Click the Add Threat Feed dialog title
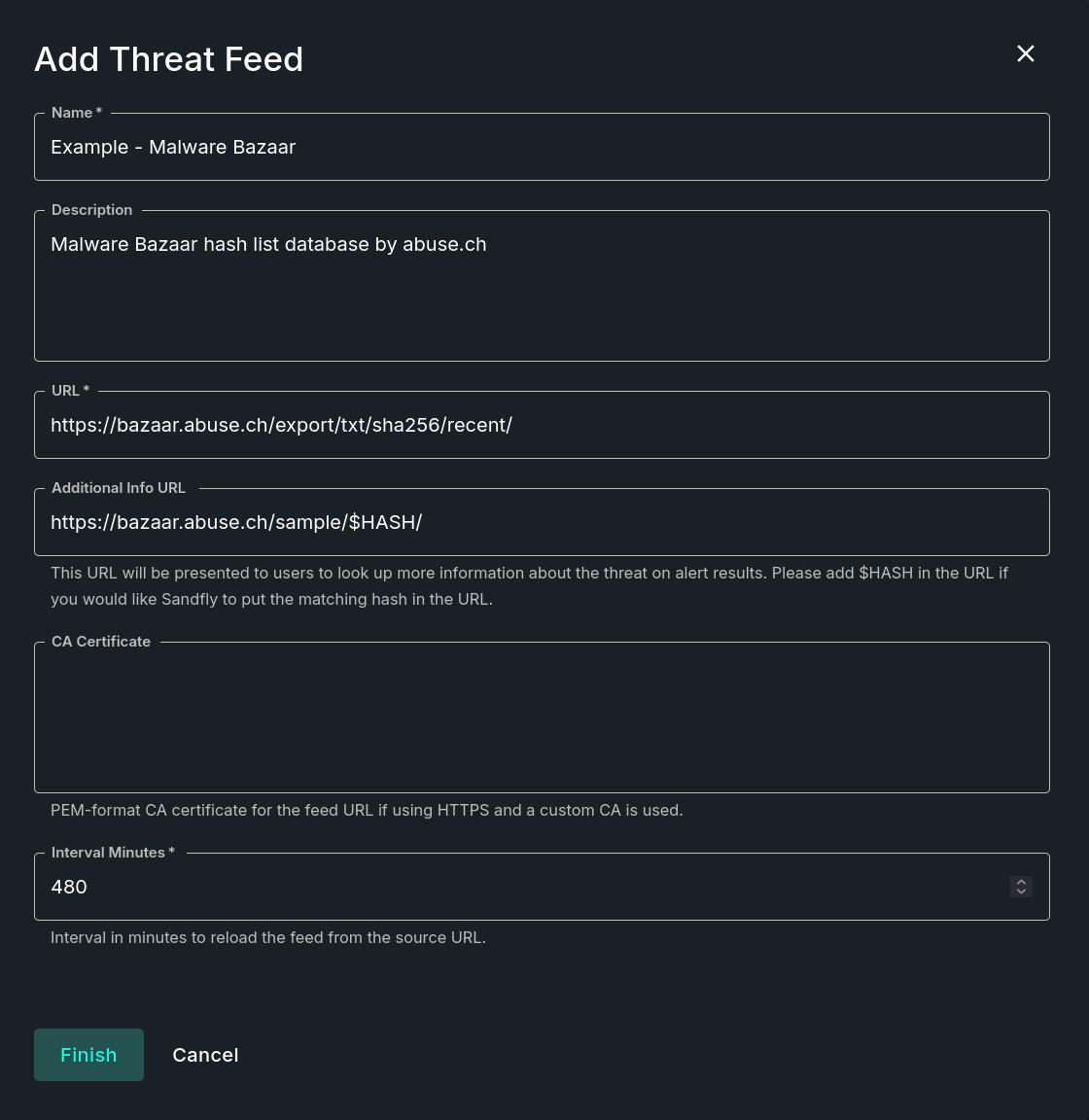This screenshot has height=1120, width=1089. point(168,59)
